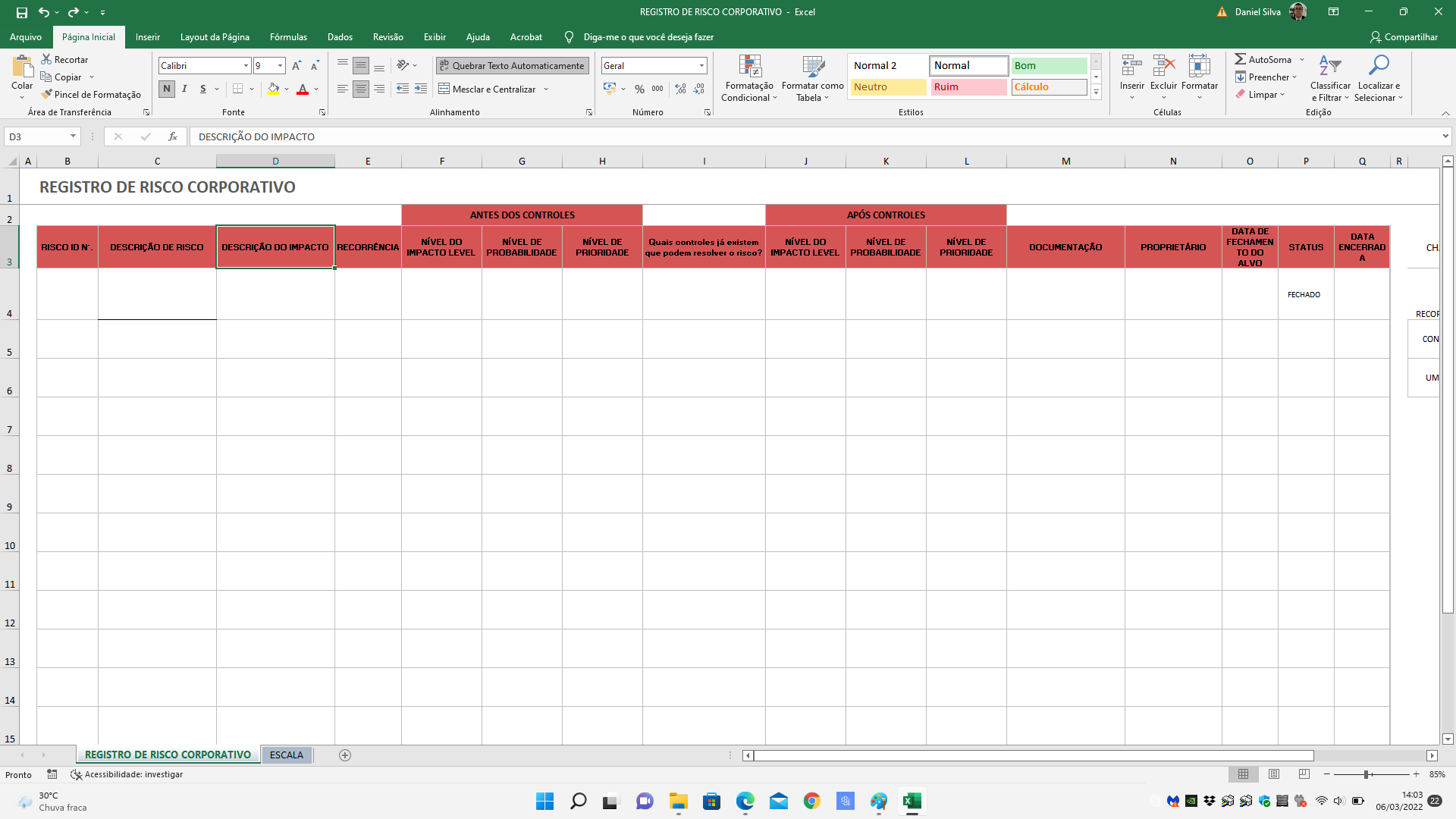Switch to the ESCALA sheet tab
The width and height of the screenshot is (1456, 819).
pyautogui.click(x=286, y=755)
